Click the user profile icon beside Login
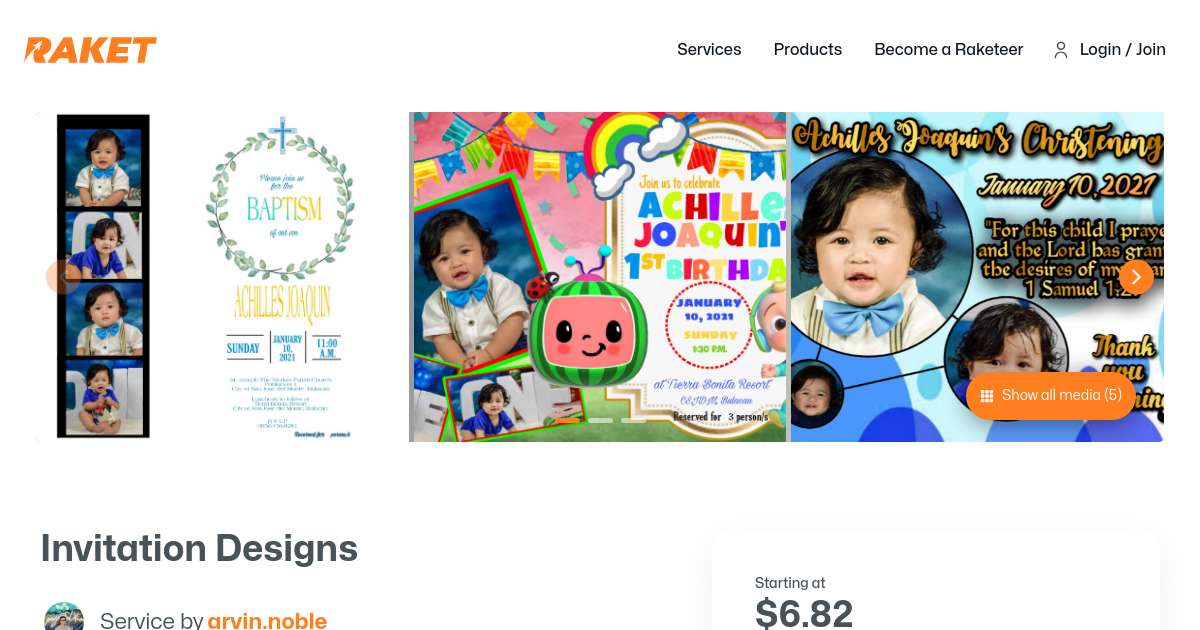This screenshot has width=1200, height=630. tap(1061, 50)
